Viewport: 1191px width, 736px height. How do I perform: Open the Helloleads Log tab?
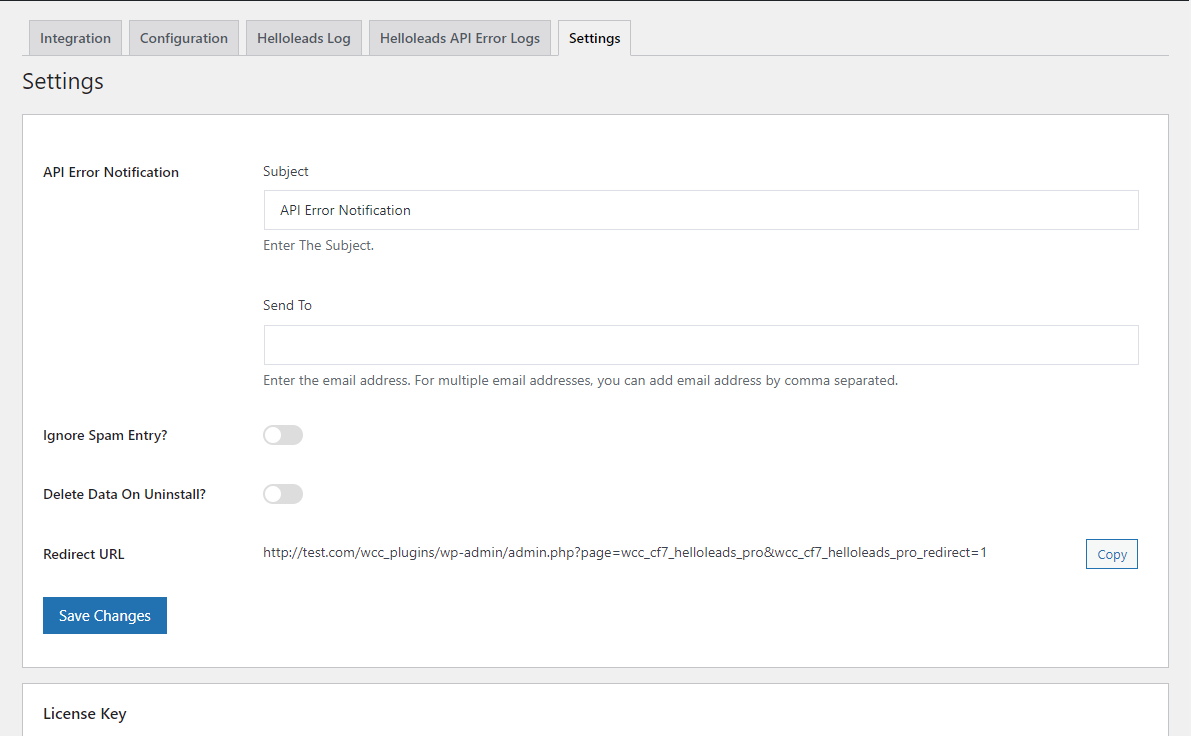(x=304, y=38)
